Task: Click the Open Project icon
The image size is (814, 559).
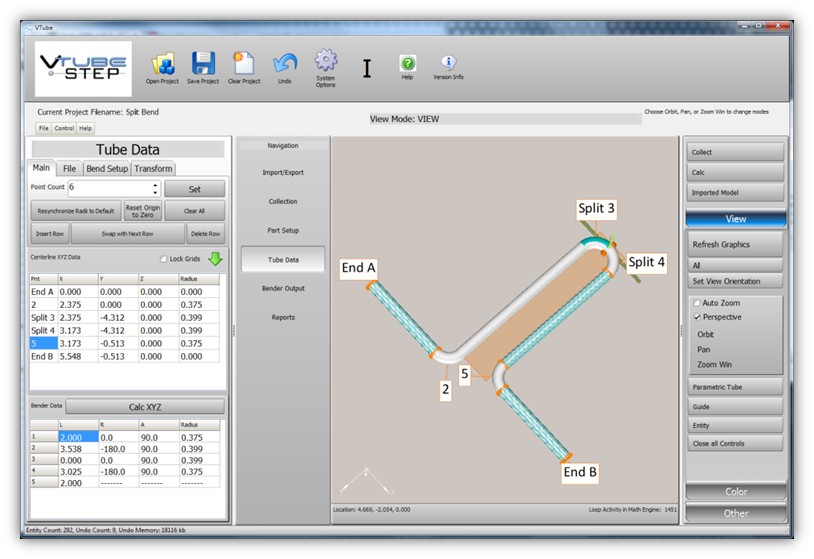Action: [x=162, y=64]
